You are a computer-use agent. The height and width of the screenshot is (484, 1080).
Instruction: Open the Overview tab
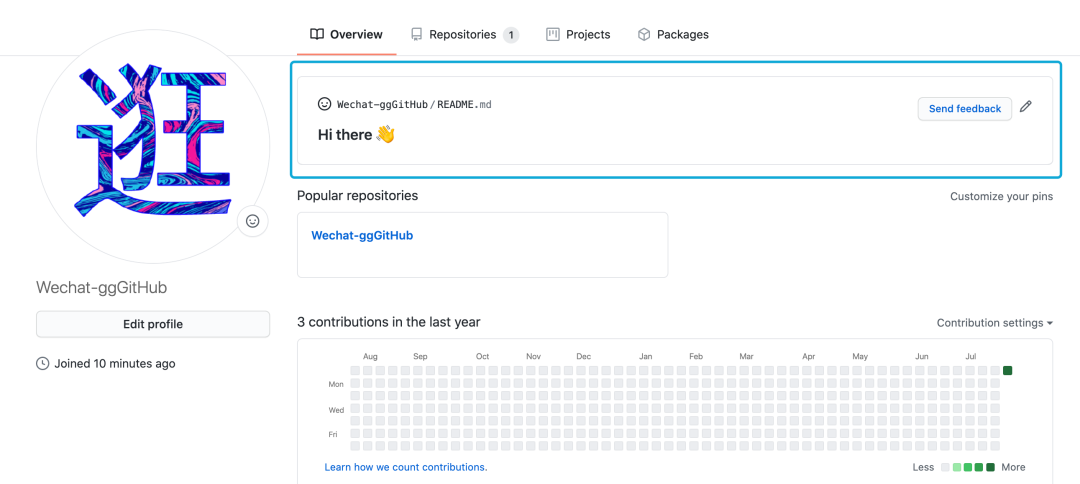point(356,34)
